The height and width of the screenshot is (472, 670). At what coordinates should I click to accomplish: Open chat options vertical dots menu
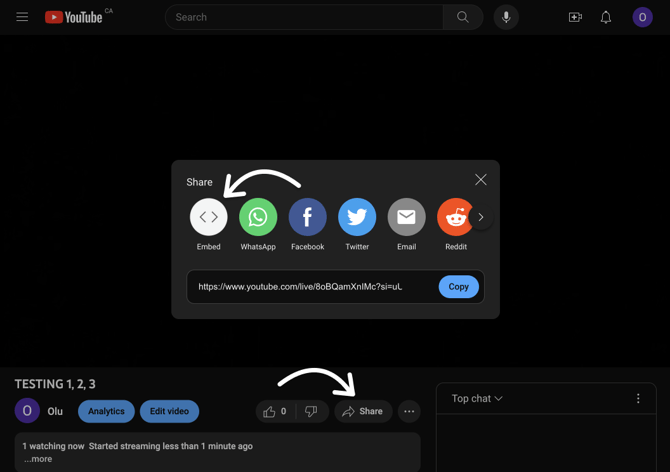[638, 399]
